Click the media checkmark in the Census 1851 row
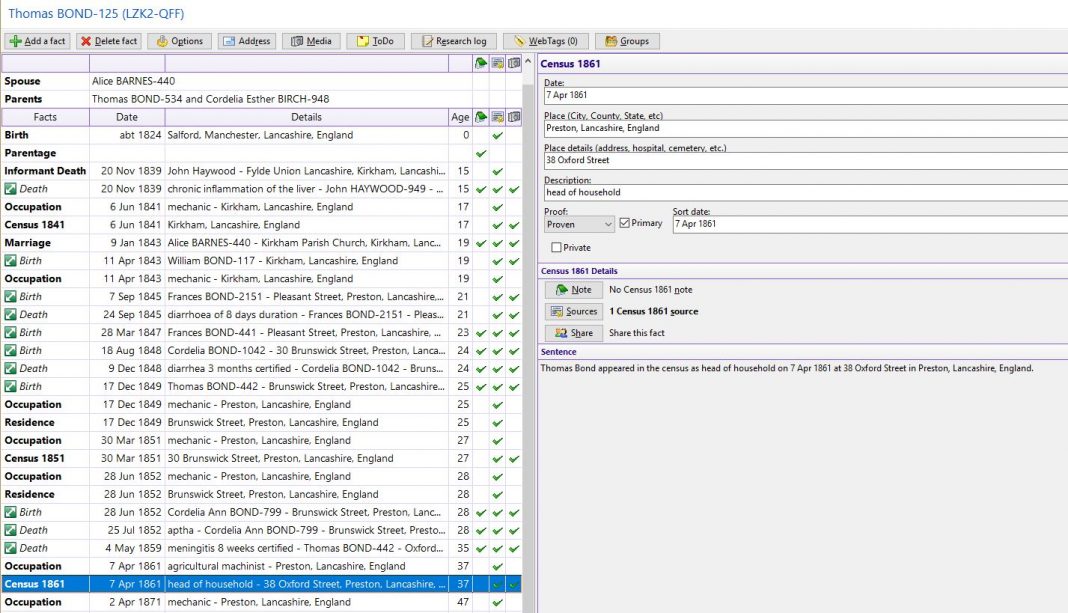 point(514,459)
